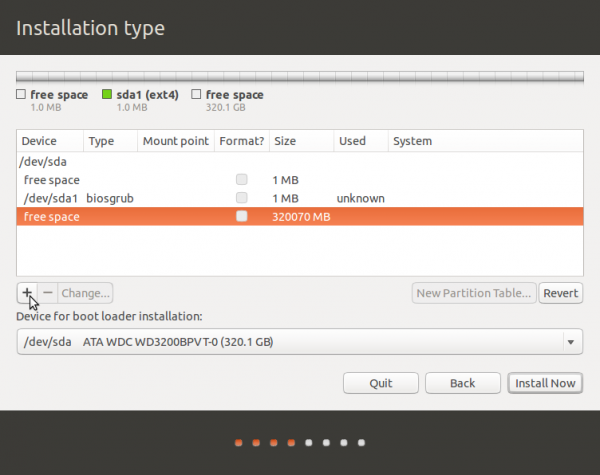Click the first free space legend square
Screen dimensions: 600x475
pyautogui.click(x=21, y=95)
